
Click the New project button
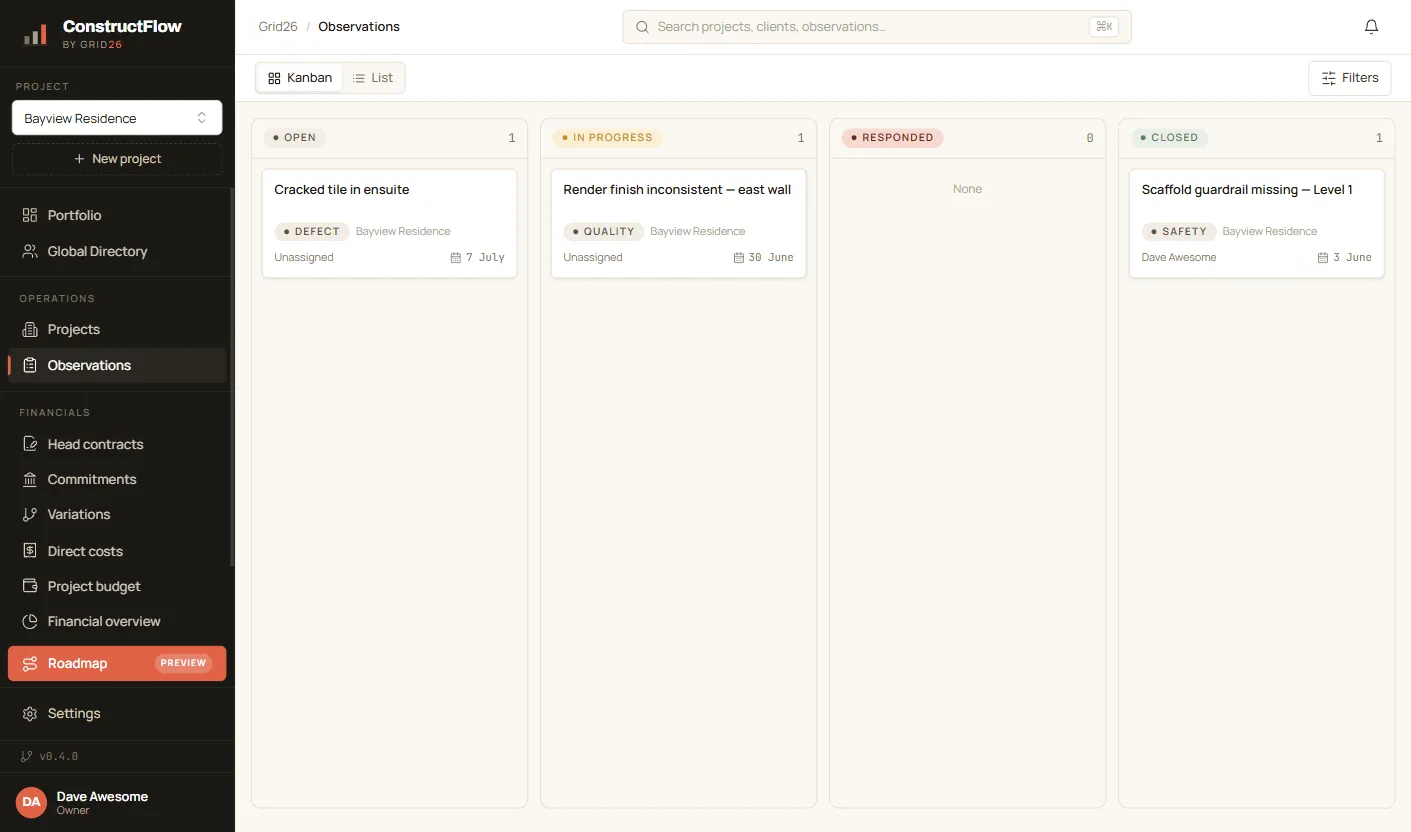117,159
